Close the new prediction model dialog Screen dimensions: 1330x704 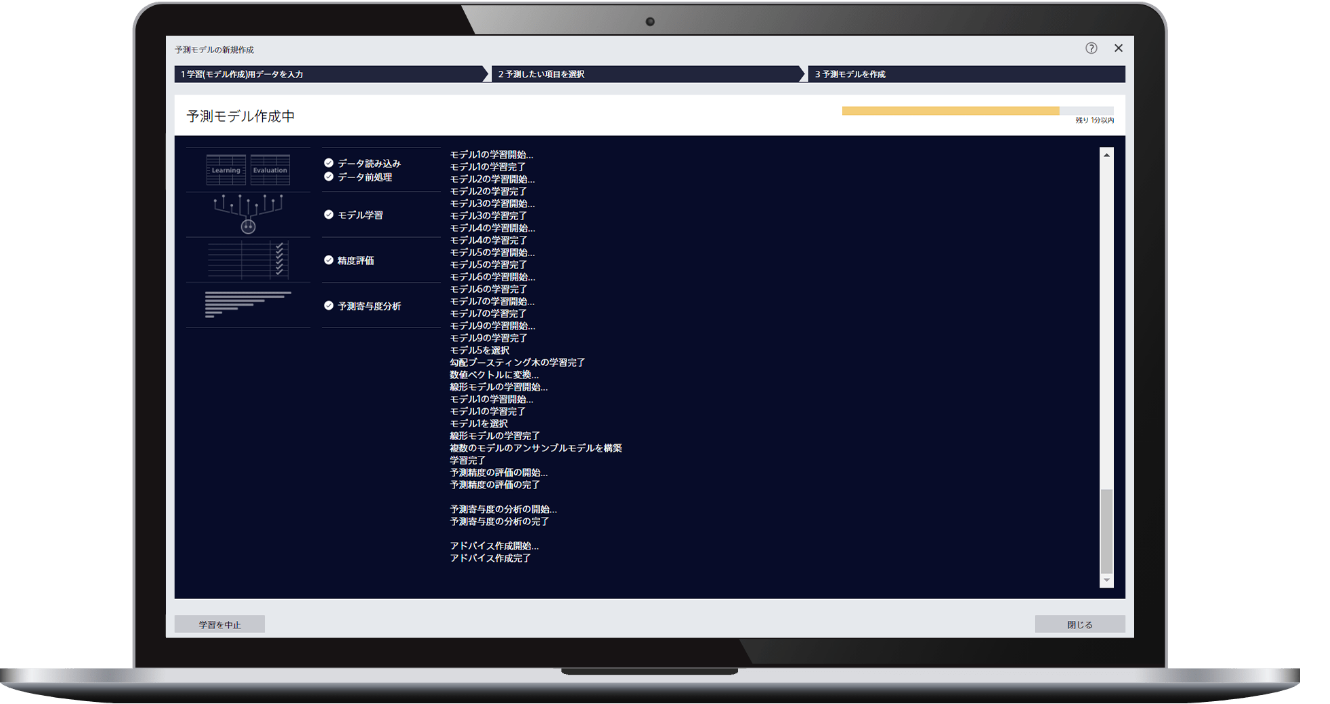[1118, 48]
